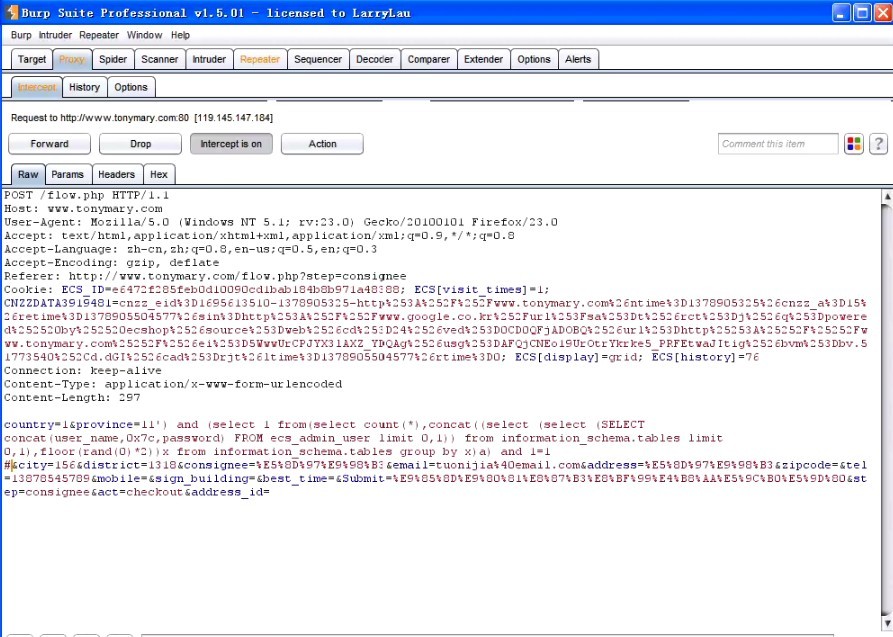The width and height of the screenshot is (893, 637).
Task: Click the Content-Type header line
Action: tap(173, 385)
